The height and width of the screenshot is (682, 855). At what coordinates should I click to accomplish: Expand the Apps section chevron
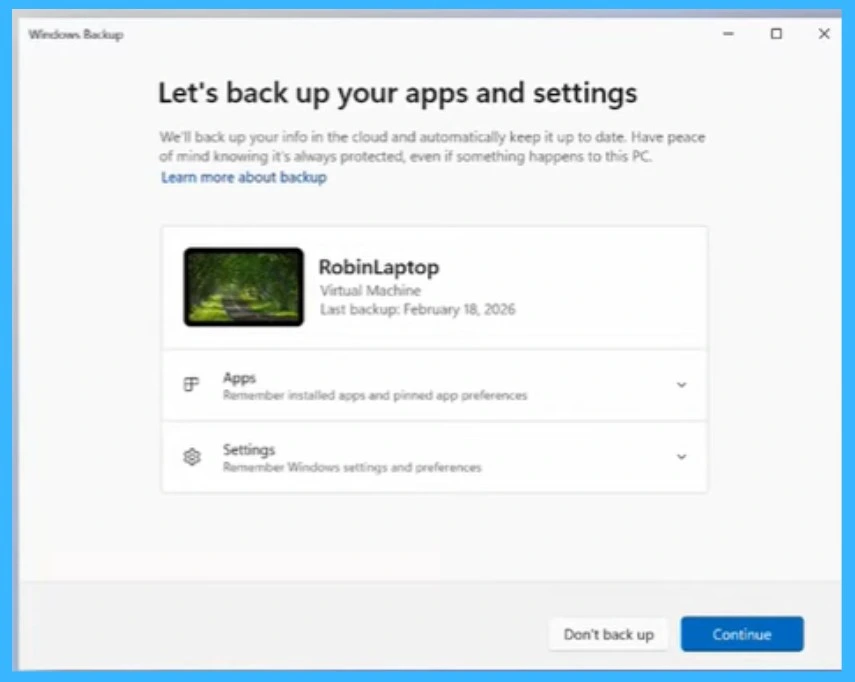point(681,384)
